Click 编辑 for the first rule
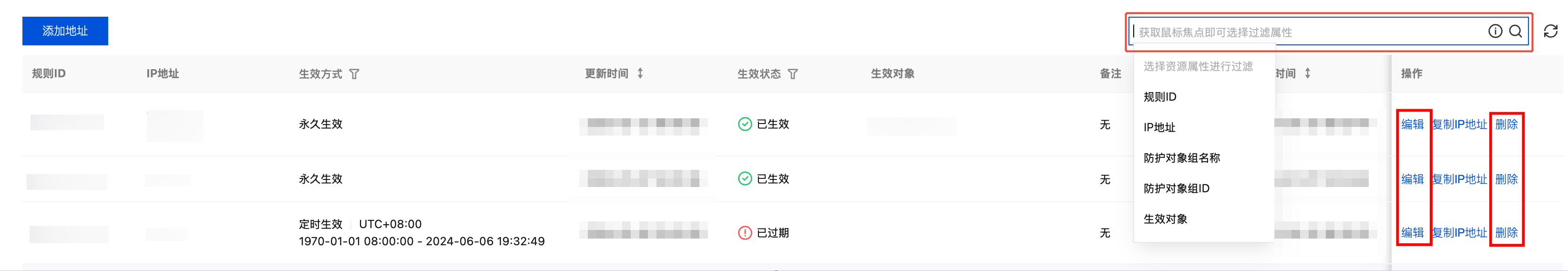The image size is (1568, 271). pyautogui.click(x=1412, y=124)
